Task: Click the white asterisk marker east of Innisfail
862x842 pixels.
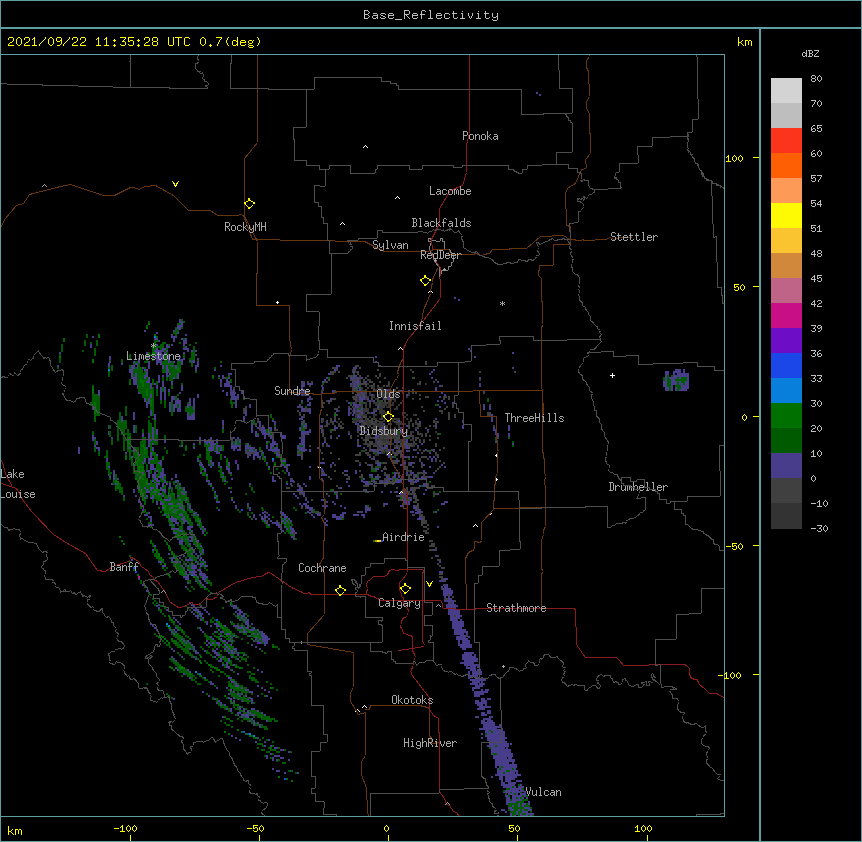Action: click(x=502, y=303)
